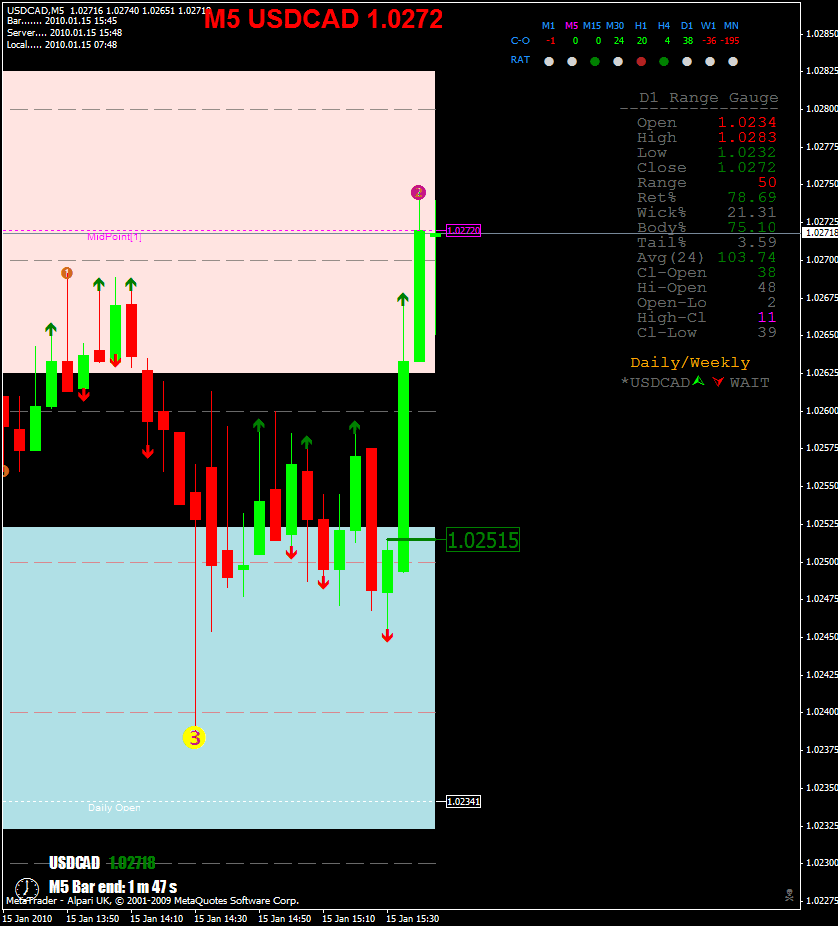The width and height of the screenshot is (838, 926).
Task: Click the MidPoint[1] line label
Action: pos(114,237)
